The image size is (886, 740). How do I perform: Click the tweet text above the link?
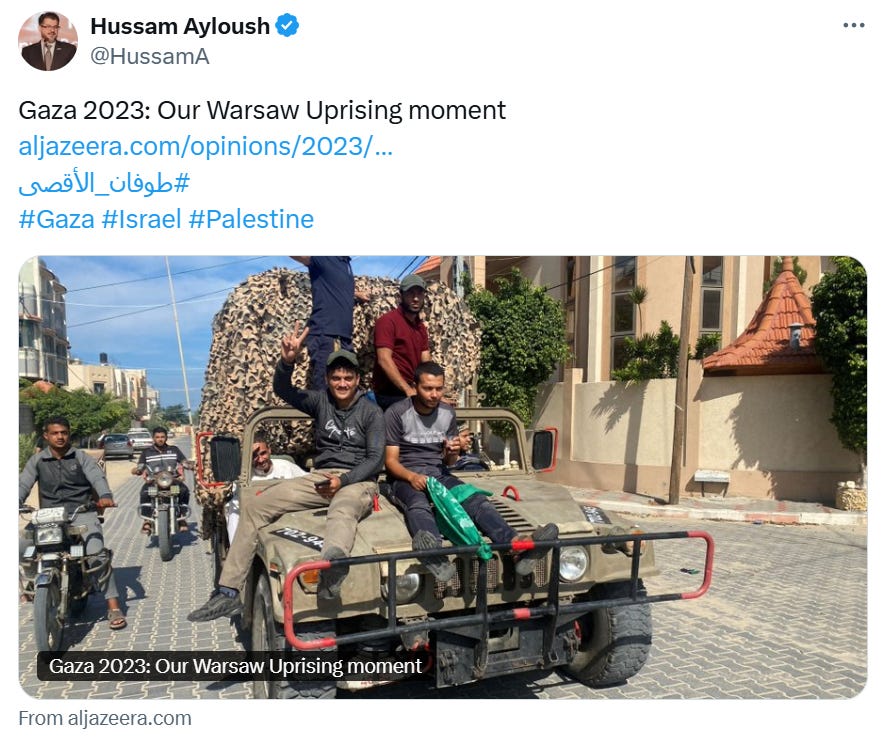[x=262, y=110]
